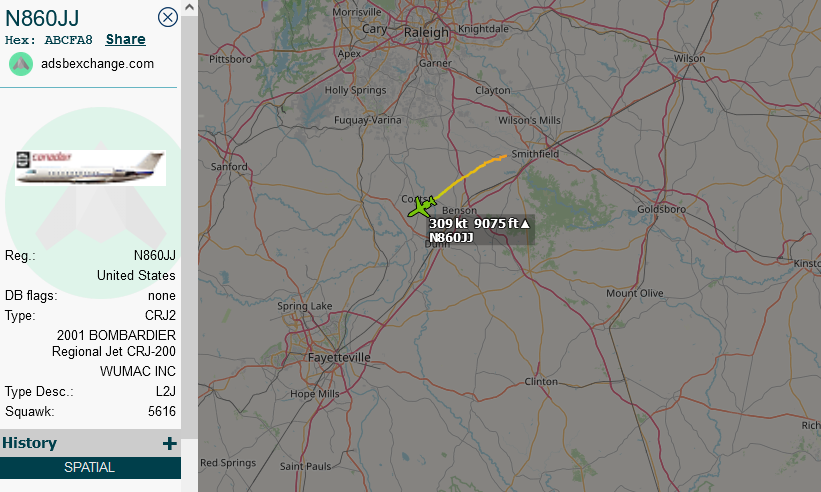
Task: Select the green aircraft icon on map
Action: 422,207
